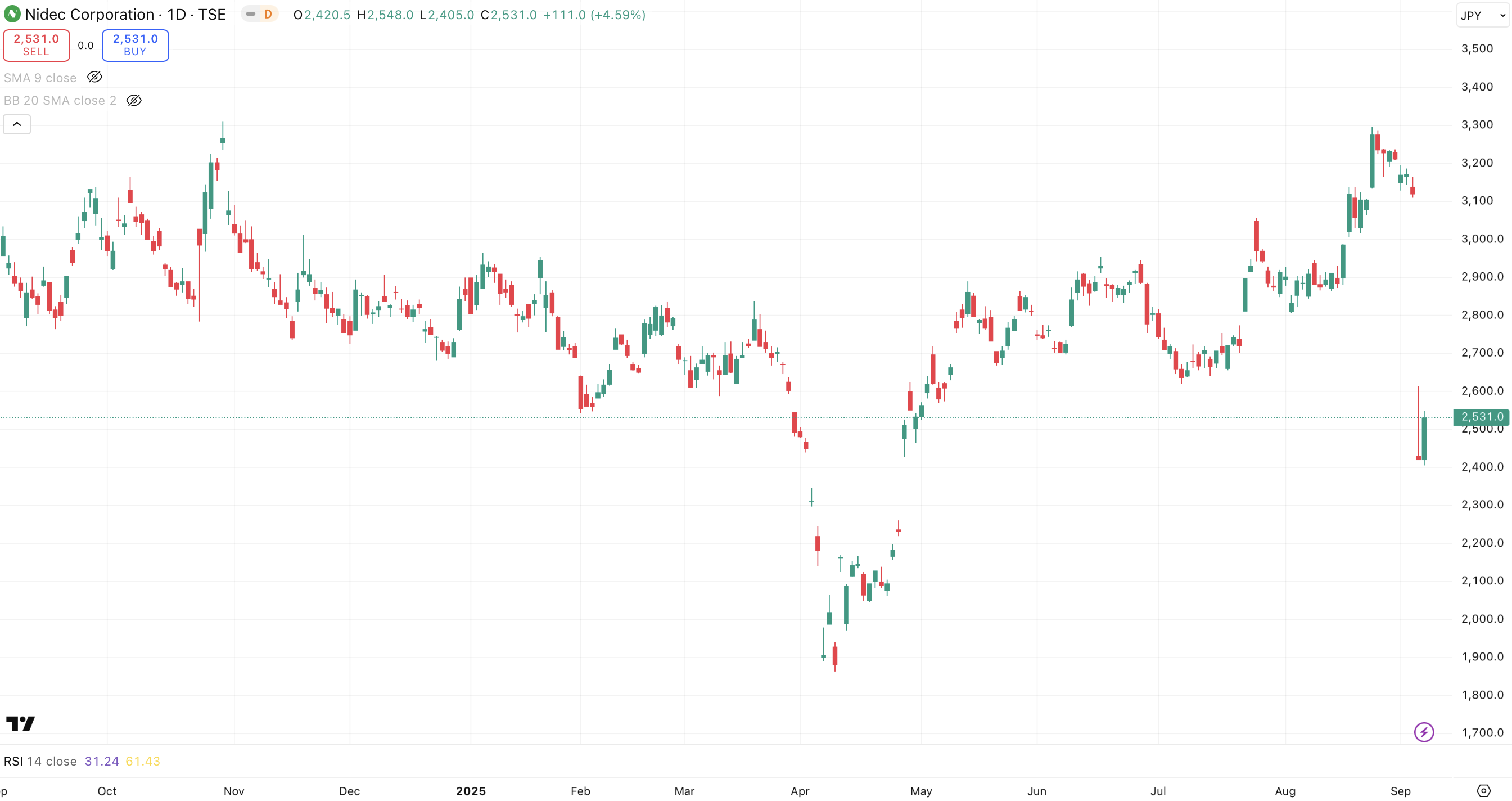Click the 1,700.0 price axis label
This screenshot has height=801, width=1512.
click(x=1482, y=732)
